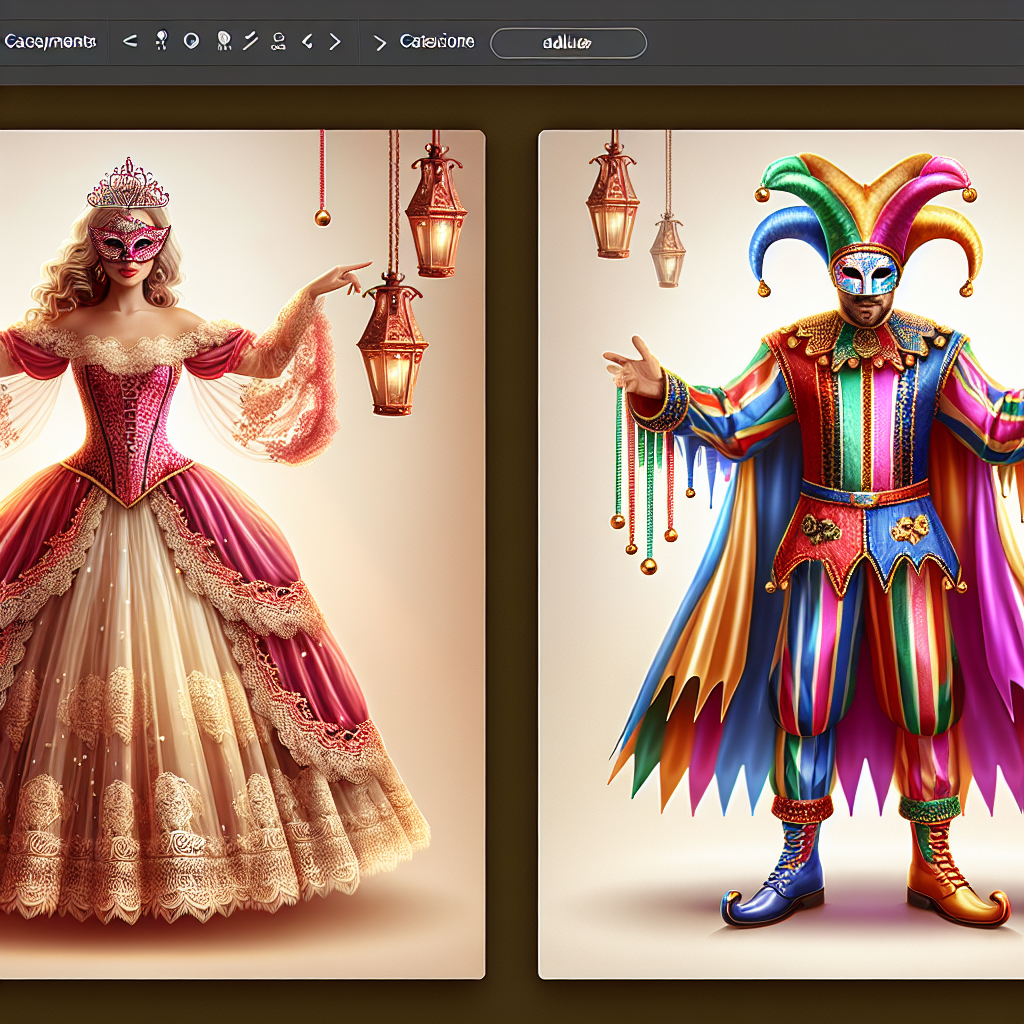Activate the slash annotation tool
Image resolution: width=1024 pixels, height=1024 pixels.
click(x=249, y=42)
